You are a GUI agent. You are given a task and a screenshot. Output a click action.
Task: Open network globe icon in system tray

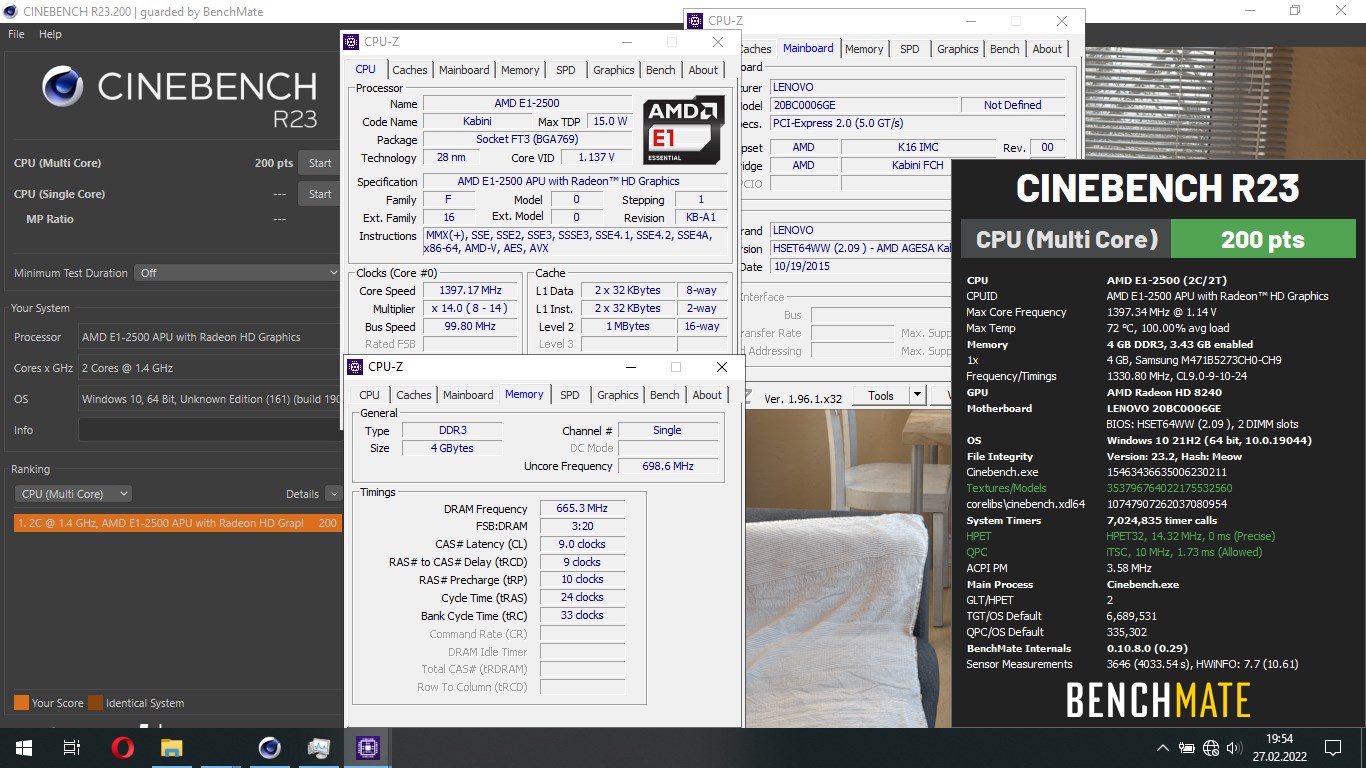1211,748
